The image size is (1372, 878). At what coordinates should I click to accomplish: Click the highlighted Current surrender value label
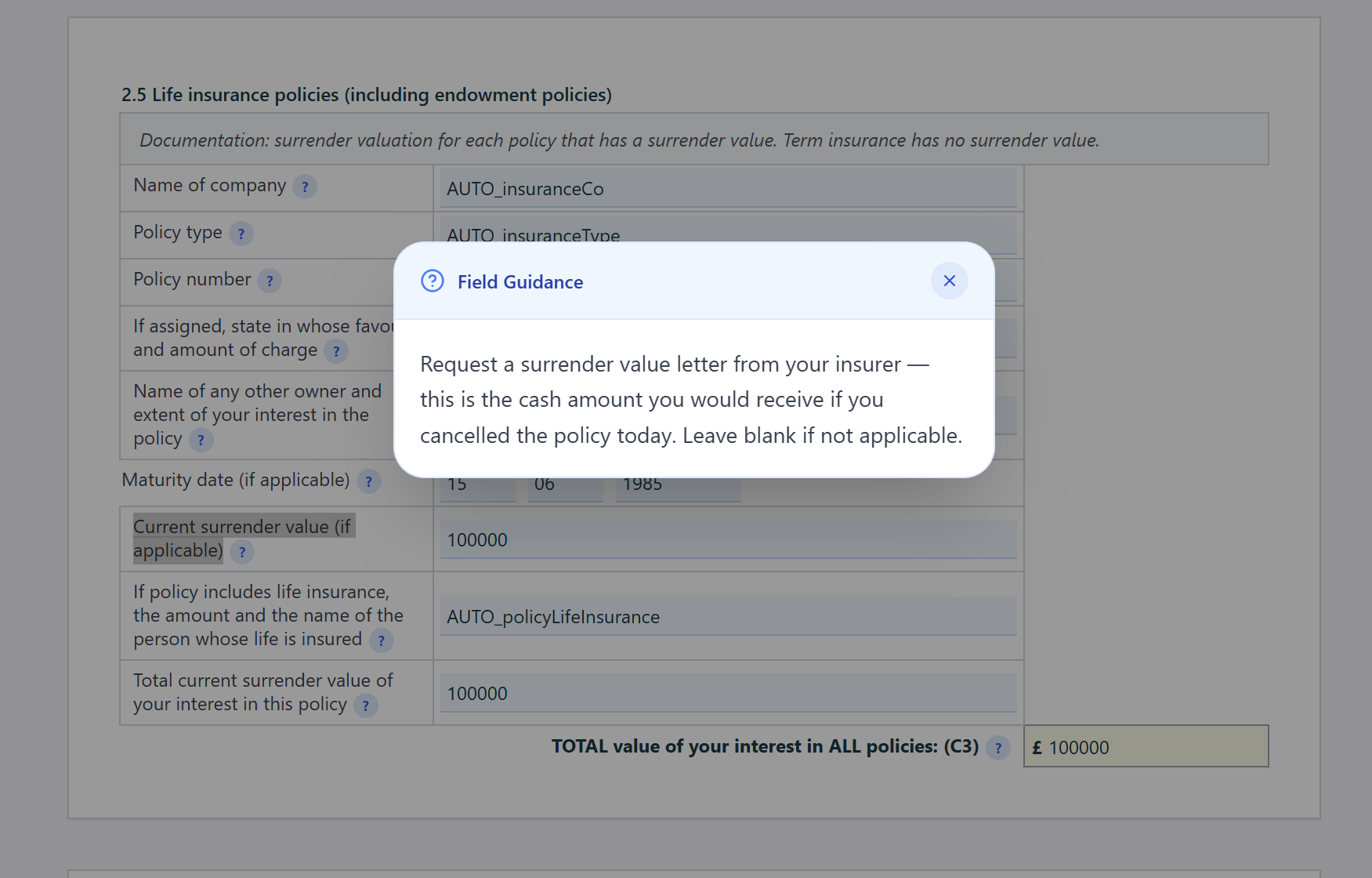tap(244, 539)
